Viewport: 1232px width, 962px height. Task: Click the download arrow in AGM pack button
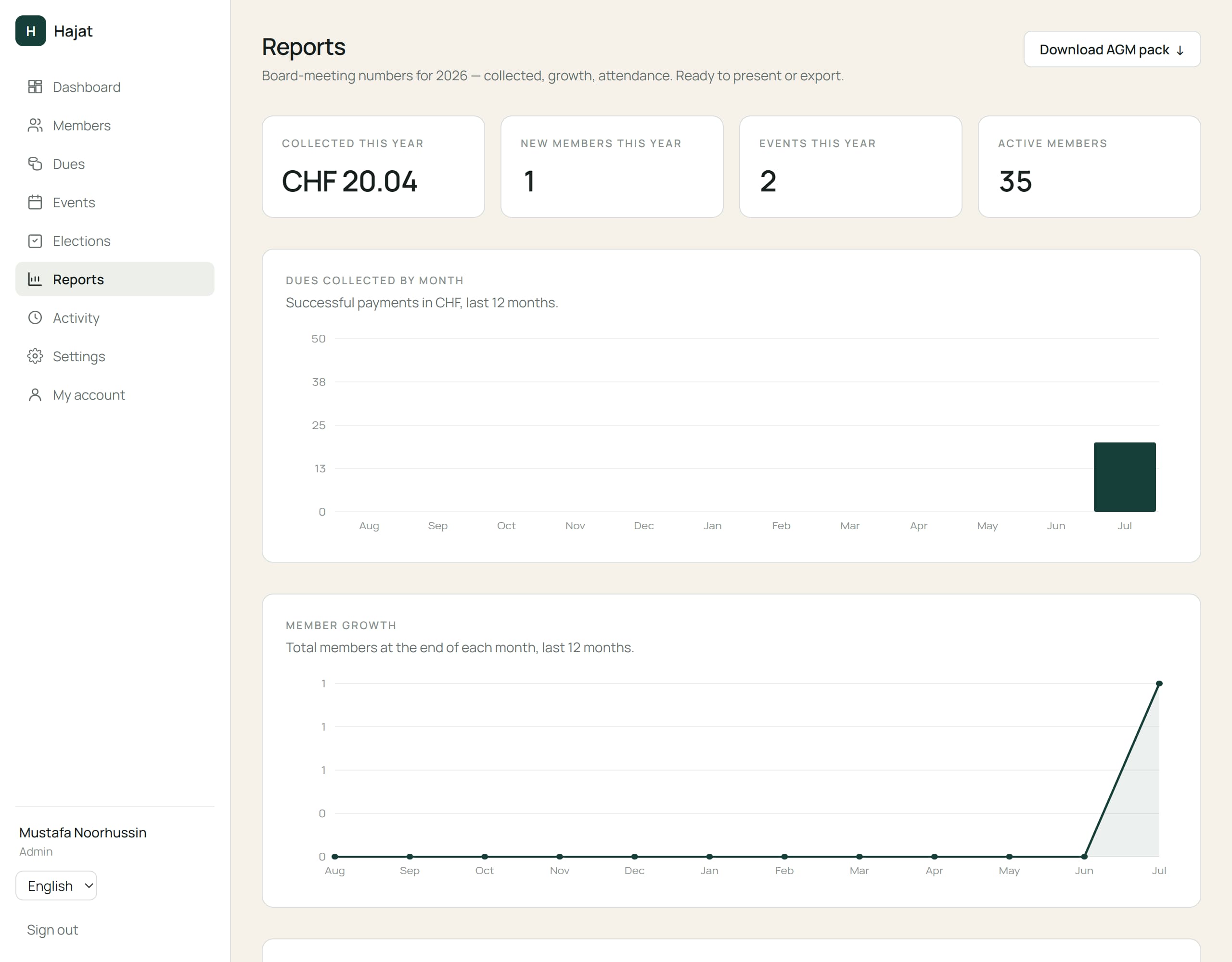pos(1180,50)
